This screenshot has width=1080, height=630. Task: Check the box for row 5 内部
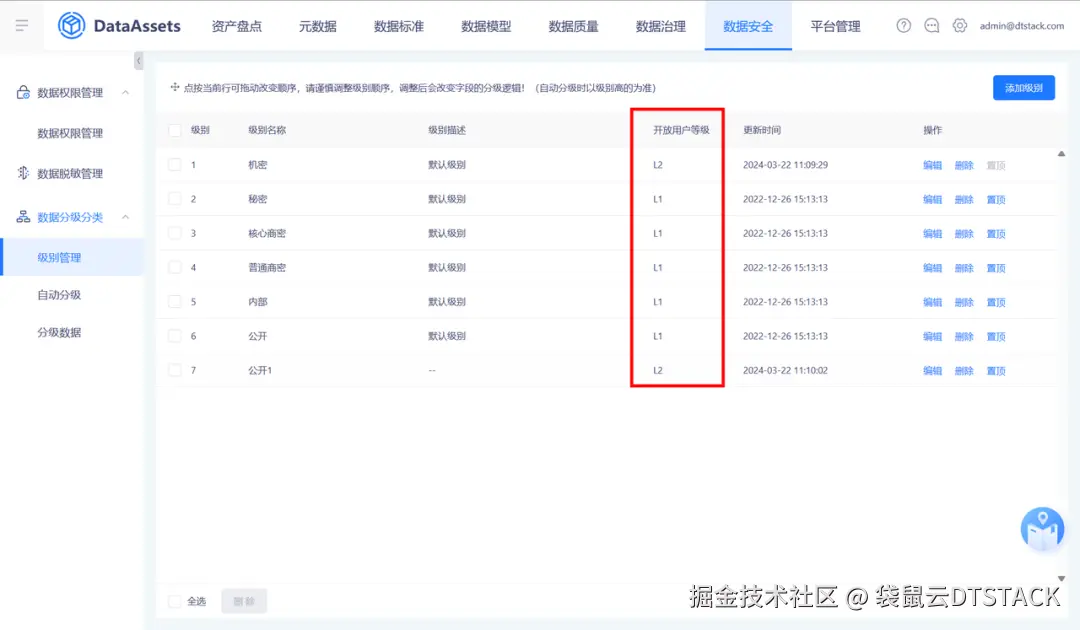coord(175,302)
